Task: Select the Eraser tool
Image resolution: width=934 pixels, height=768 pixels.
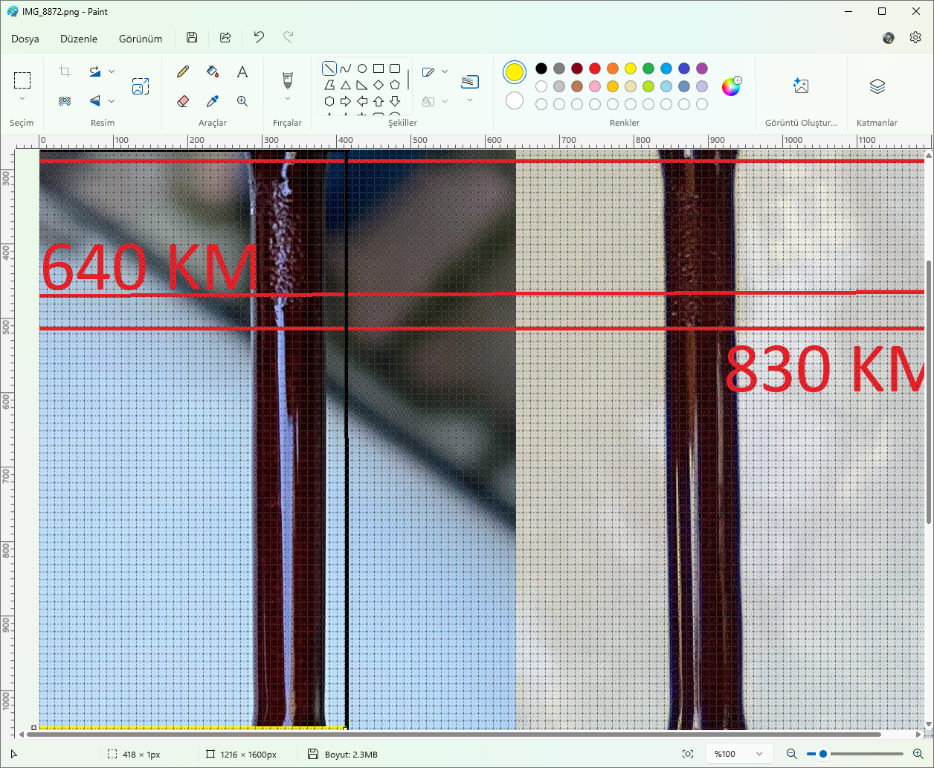Action: 183,101
